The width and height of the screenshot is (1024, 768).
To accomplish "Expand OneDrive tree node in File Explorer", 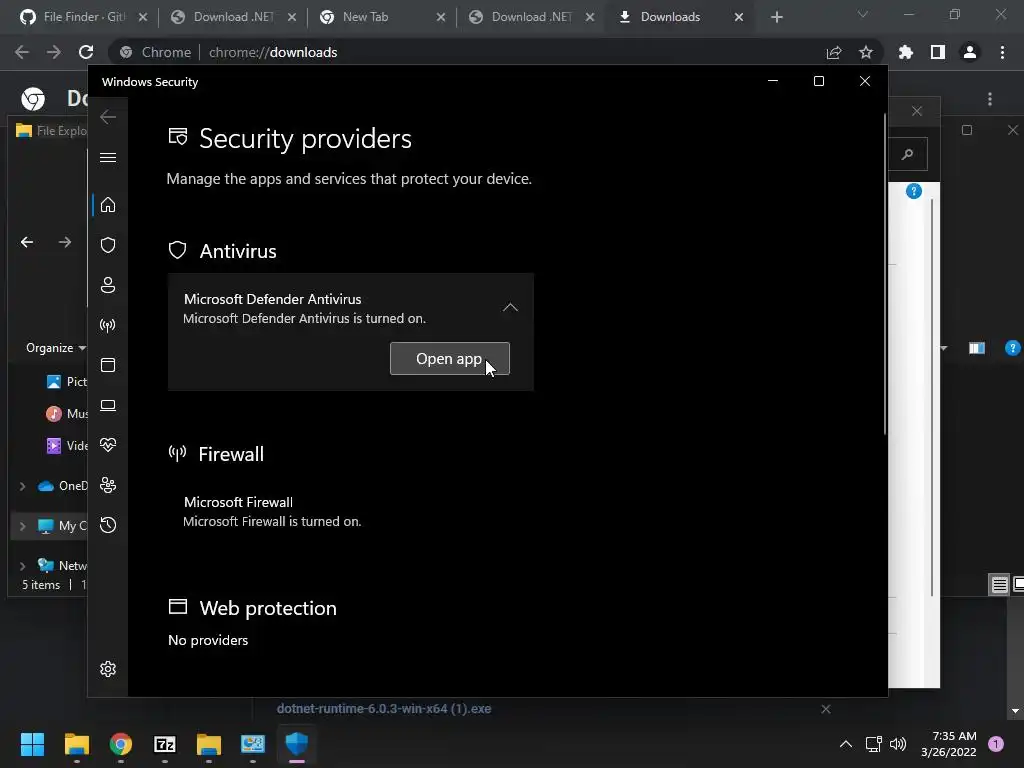I will click(22, 486).
